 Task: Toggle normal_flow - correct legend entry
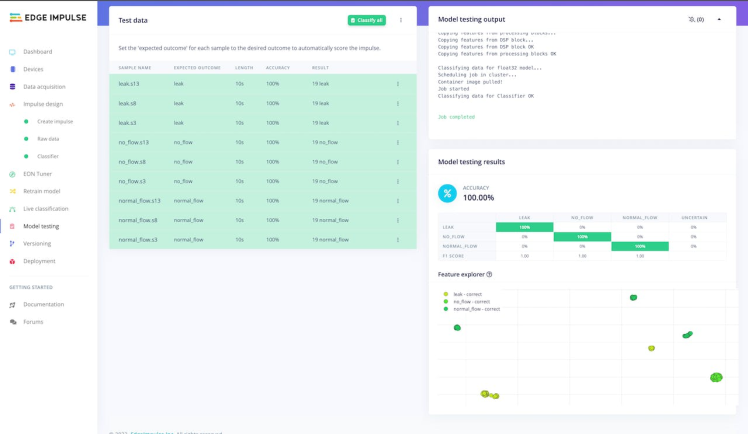pyautogui.click(x=472, y=309)
